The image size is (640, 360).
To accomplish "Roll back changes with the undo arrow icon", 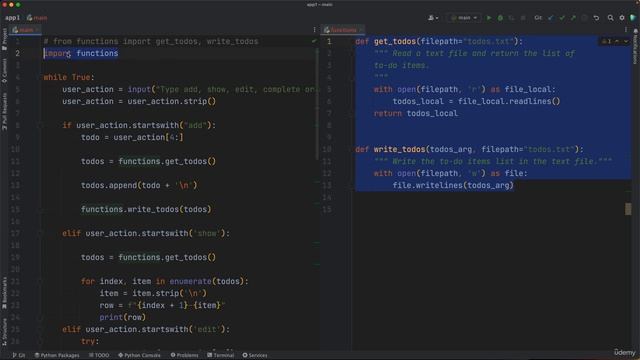I will (x=596, y=18).
